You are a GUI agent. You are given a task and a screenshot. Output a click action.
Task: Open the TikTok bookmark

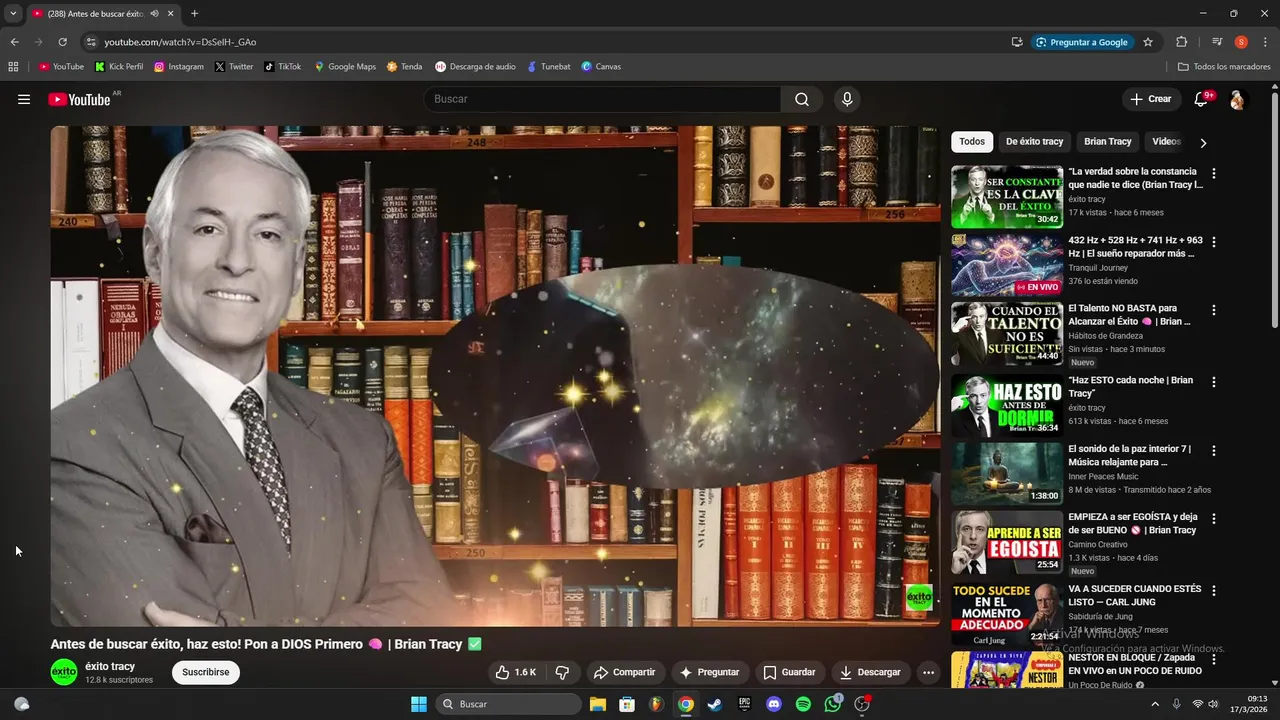(x=283, y=67)
